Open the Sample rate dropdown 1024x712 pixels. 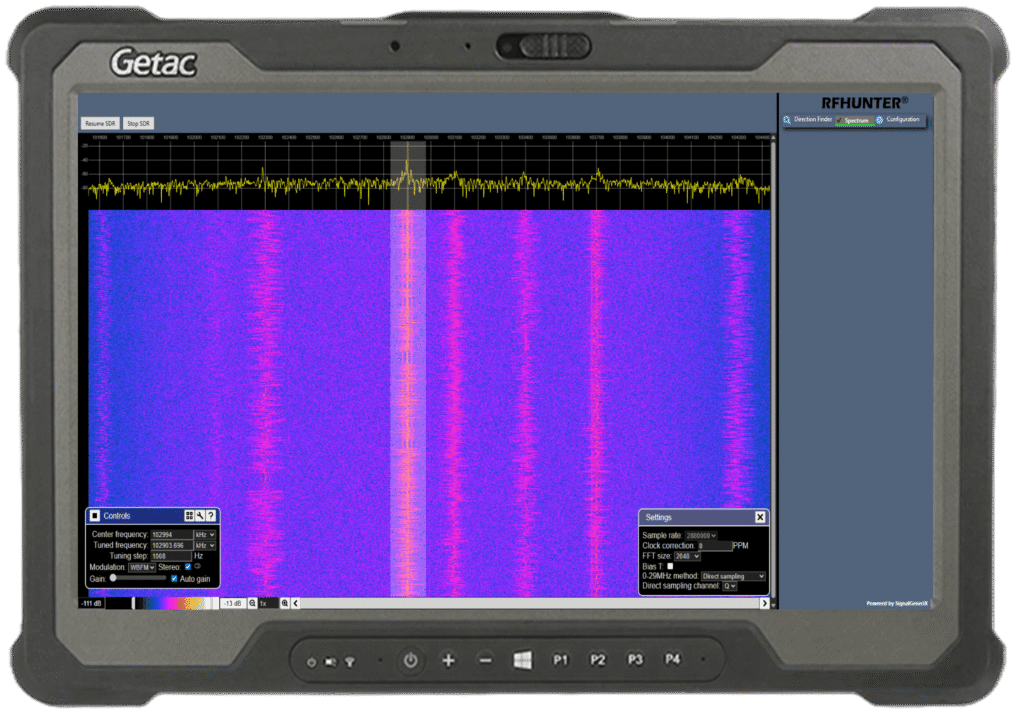pyautogui.click(x=701, y=536)
